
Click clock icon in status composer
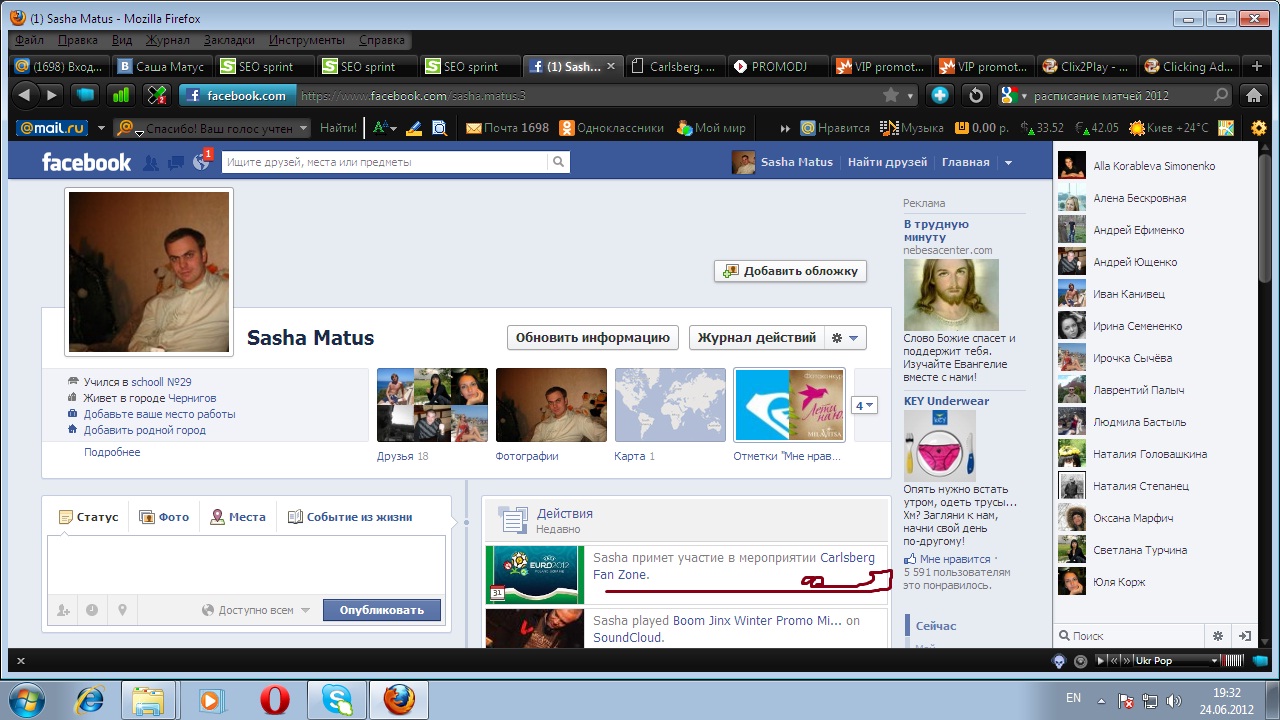pos(92,610)
